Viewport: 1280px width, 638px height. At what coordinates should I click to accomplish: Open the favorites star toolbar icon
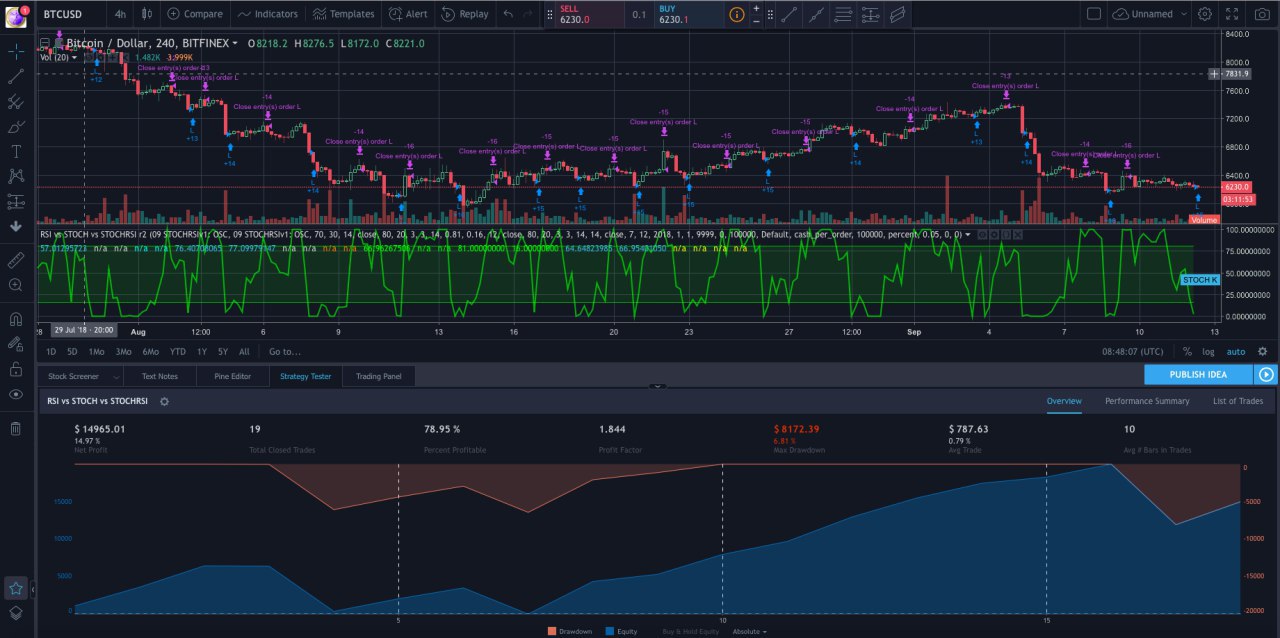point(16,588)
